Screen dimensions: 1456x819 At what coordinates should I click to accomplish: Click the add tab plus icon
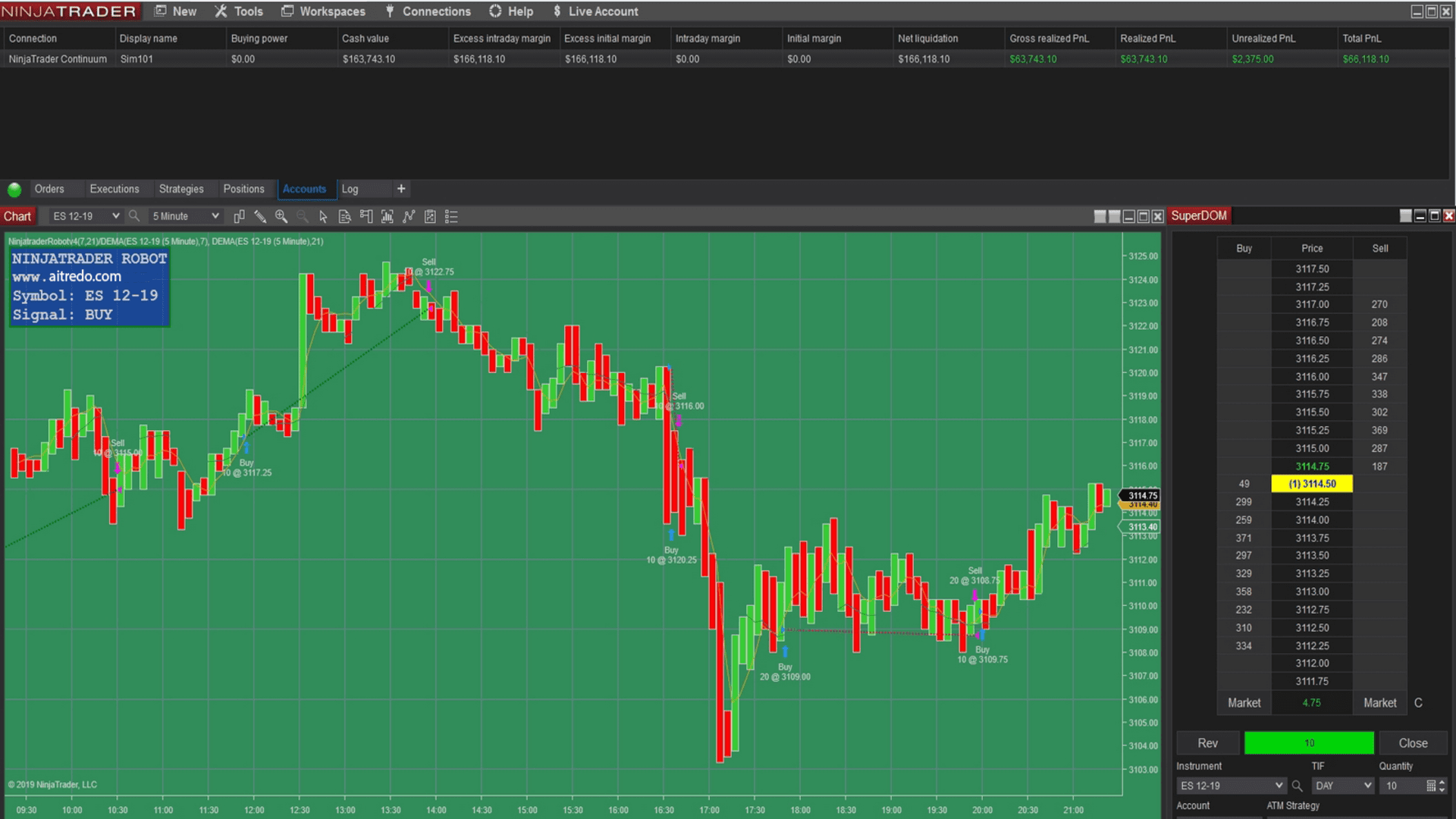[400, 189]
